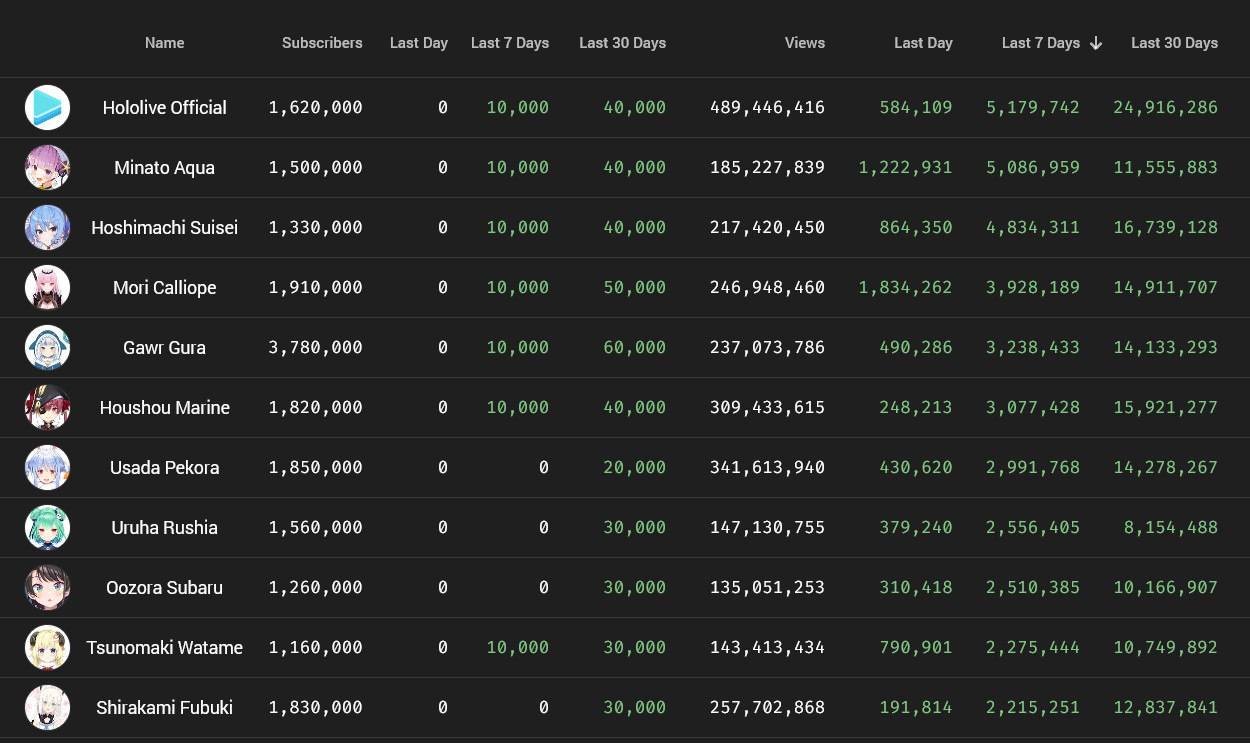Select total views 341,613,940
The height and width of the screenshot is (743, 1250).
pos(768,467)
